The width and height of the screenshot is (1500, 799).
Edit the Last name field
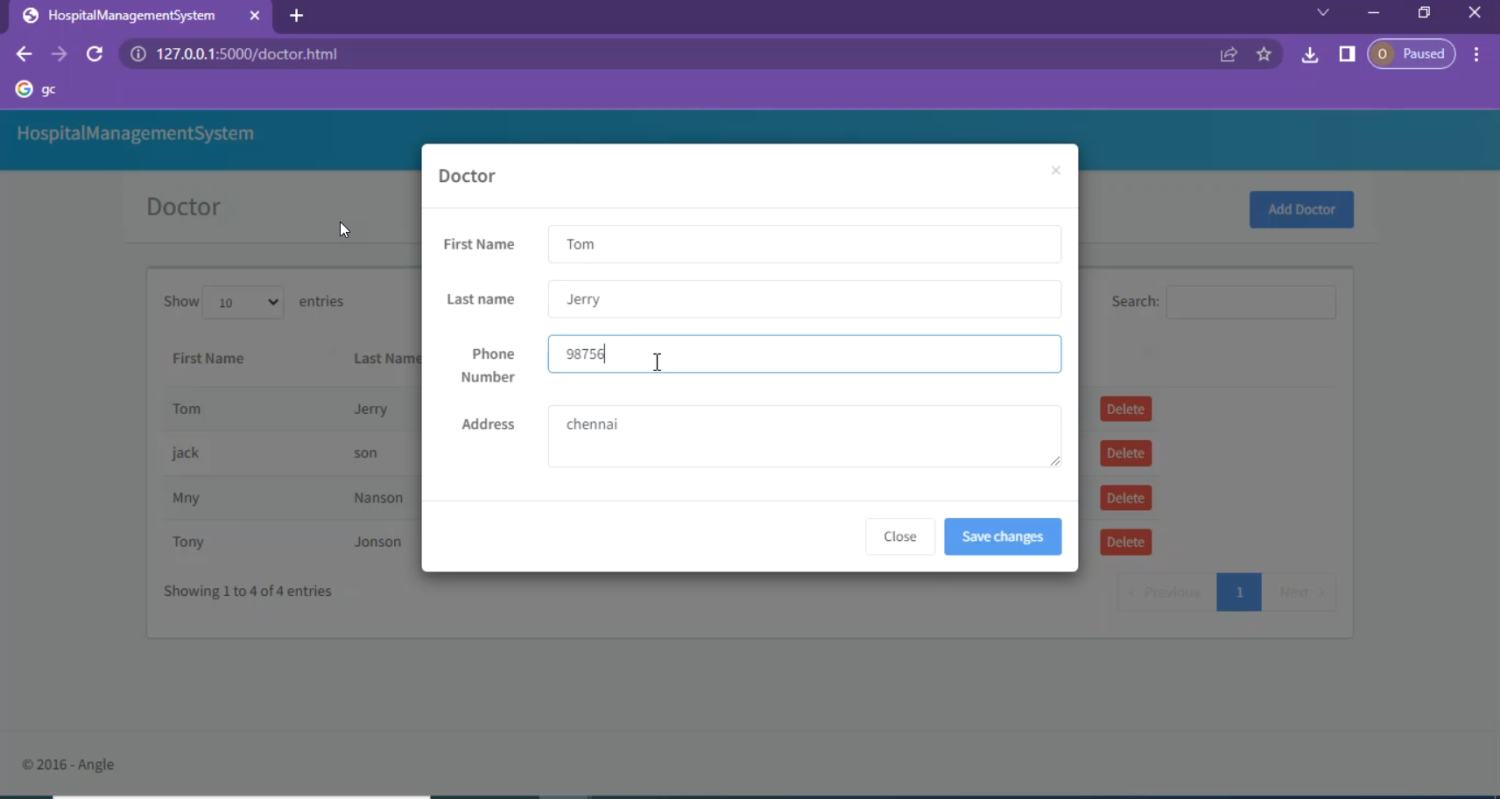(x=804, y=299)
